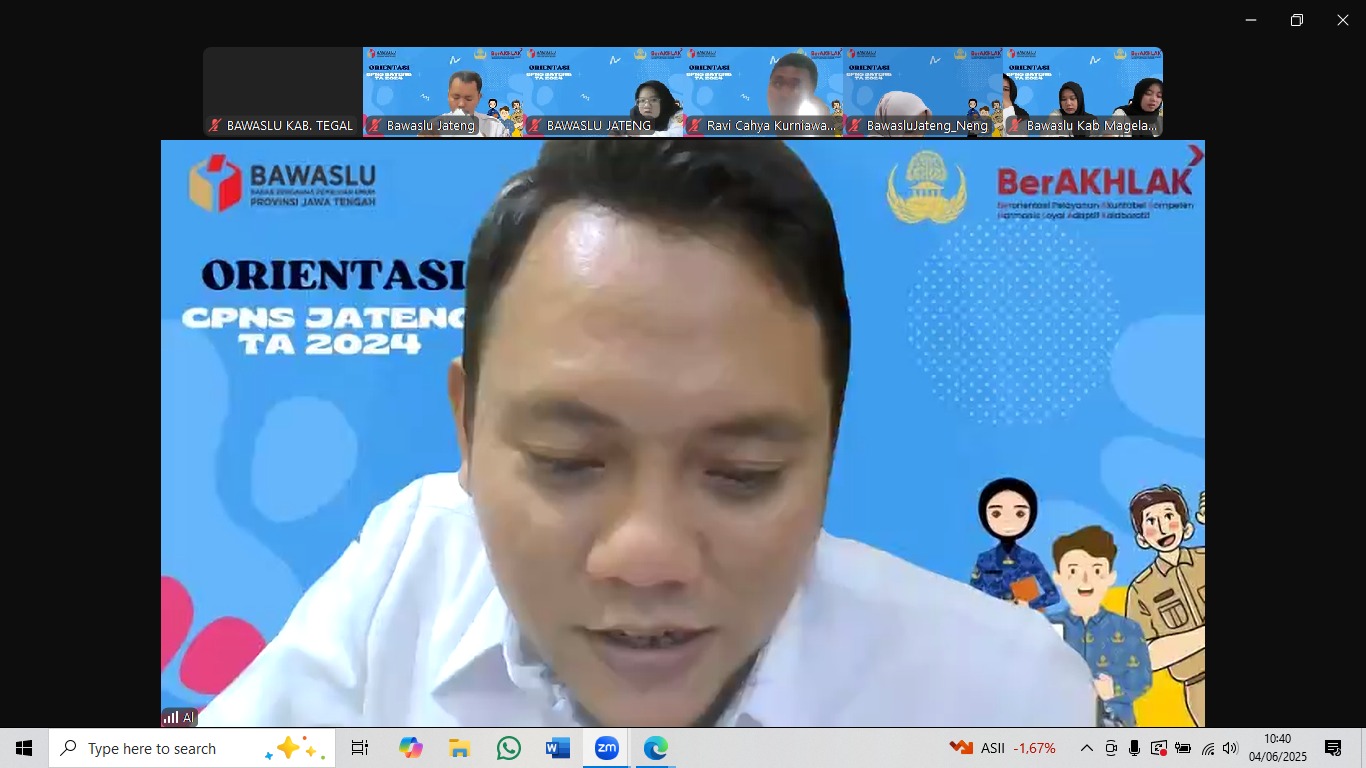Screen dimensions: 1366x768
Task: Check battery status from the system tray
Action: click(x=1182, y=747)
